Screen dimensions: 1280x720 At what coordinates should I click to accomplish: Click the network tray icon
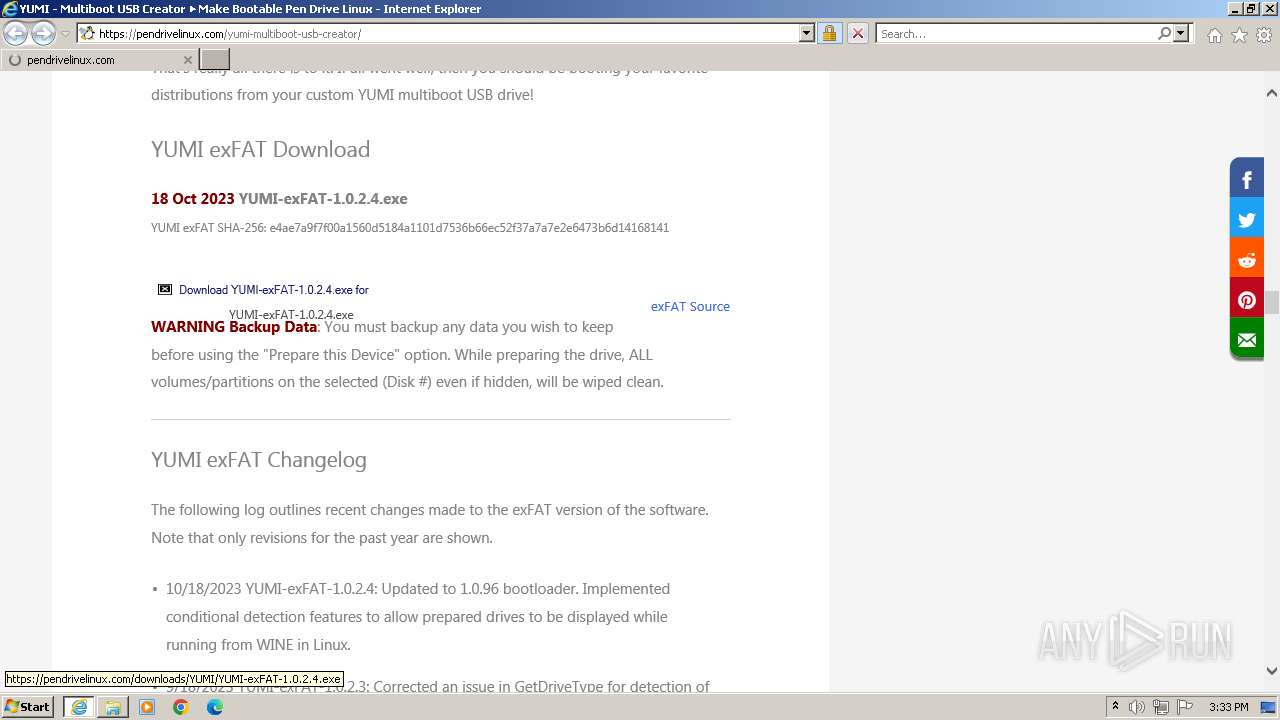click(1161, 707)
